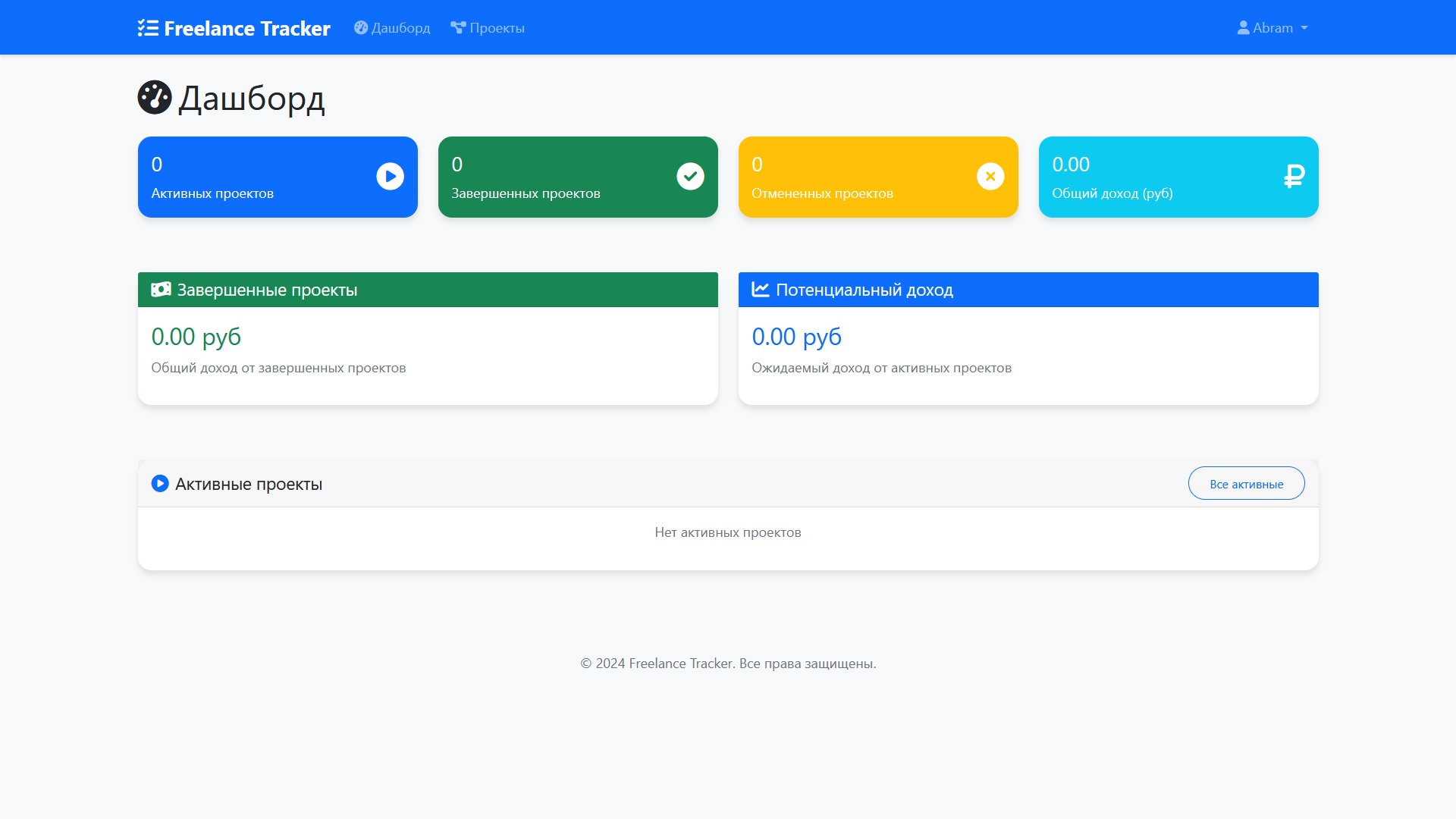Click the play icon on Активных проектов card
The height and width of the screenshot is (819, 1456).
390,177
